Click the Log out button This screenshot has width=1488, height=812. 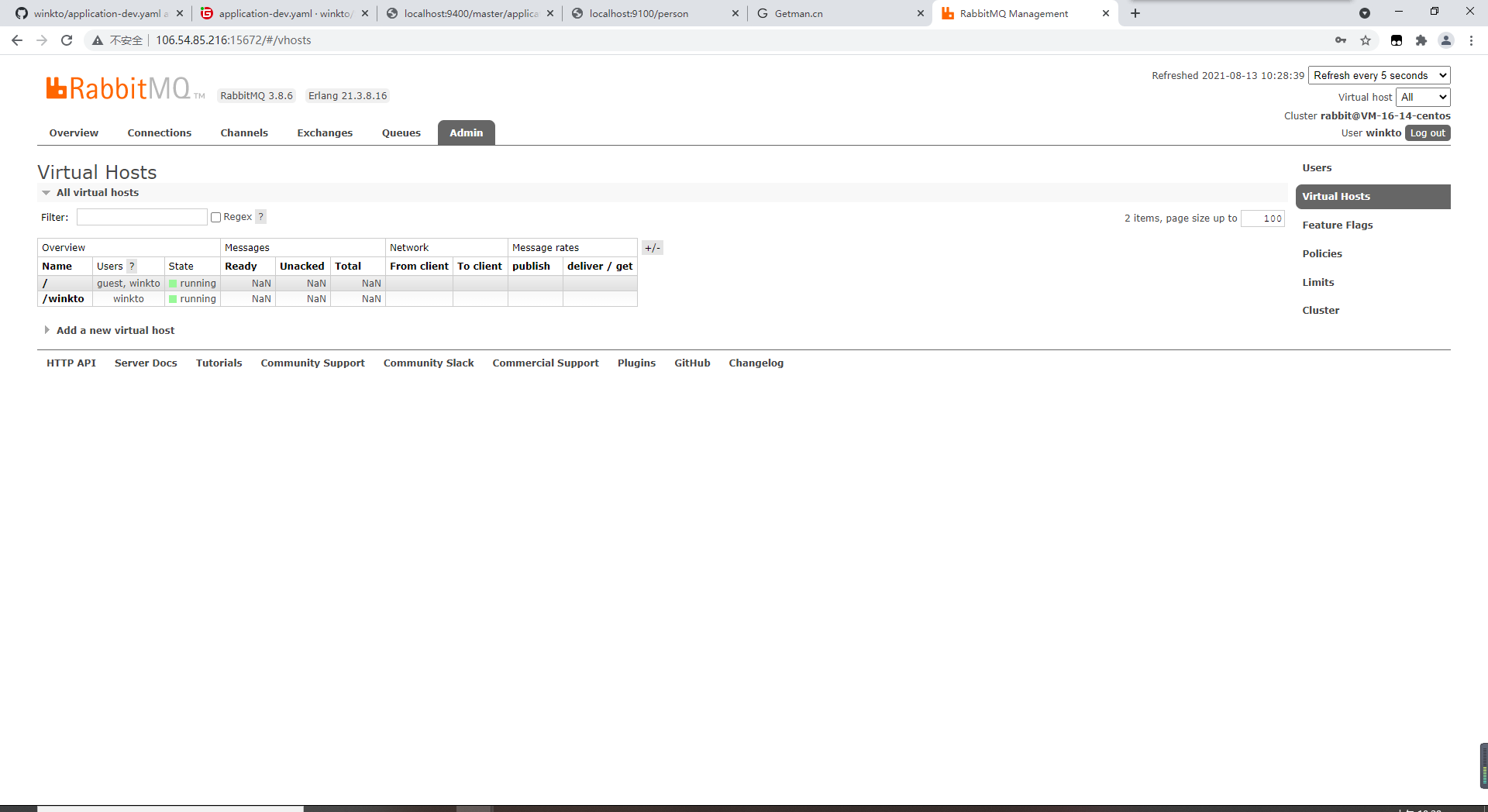[x=1428, y=133]
